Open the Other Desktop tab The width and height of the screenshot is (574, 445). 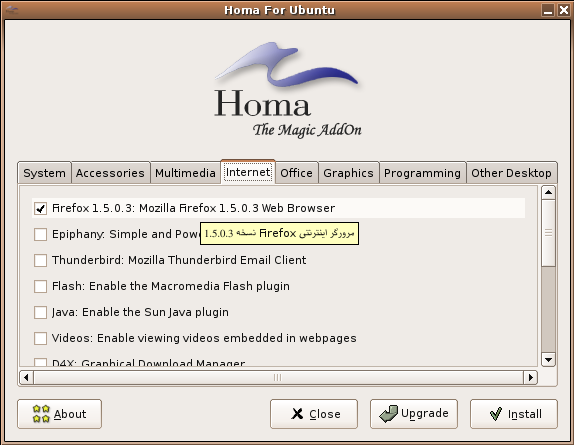[x=511, y=173]
